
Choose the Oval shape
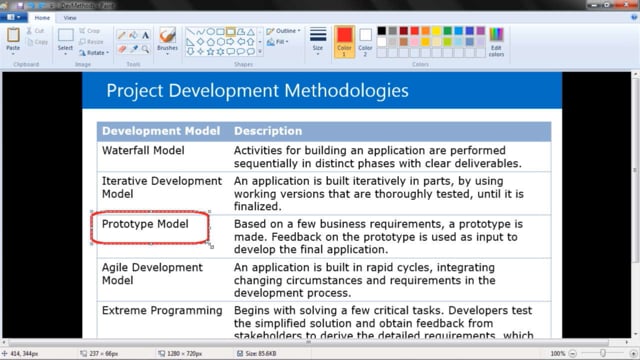[210, 31]
